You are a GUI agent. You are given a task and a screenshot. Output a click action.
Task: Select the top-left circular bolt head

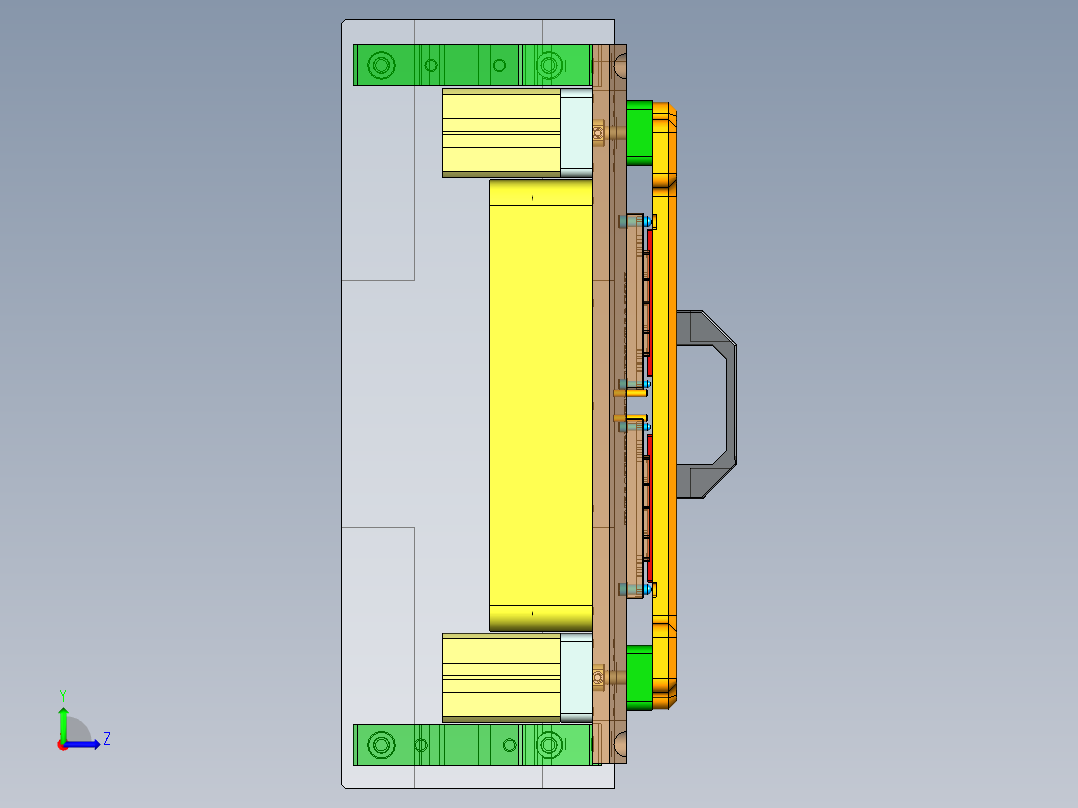pos(381,63)
